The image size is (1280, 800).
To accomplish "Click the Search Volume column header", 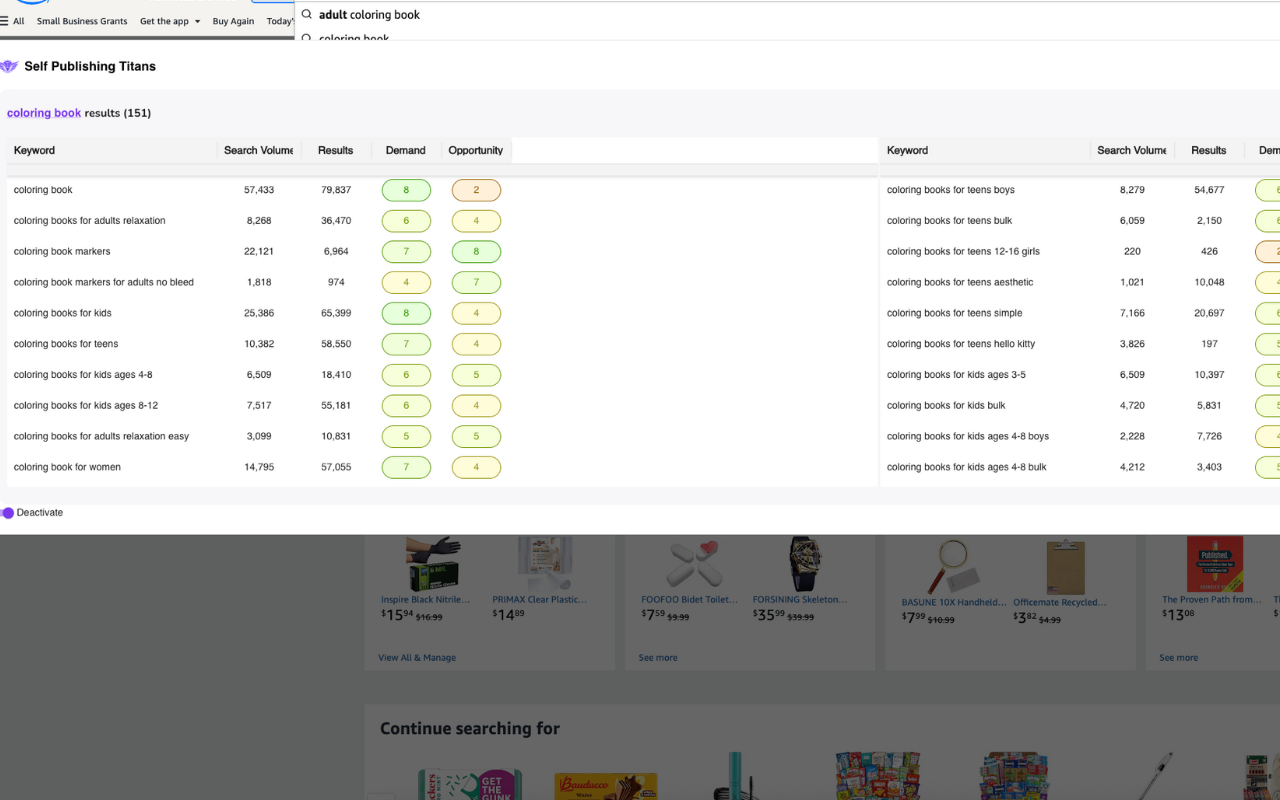I will click(258, 150).
